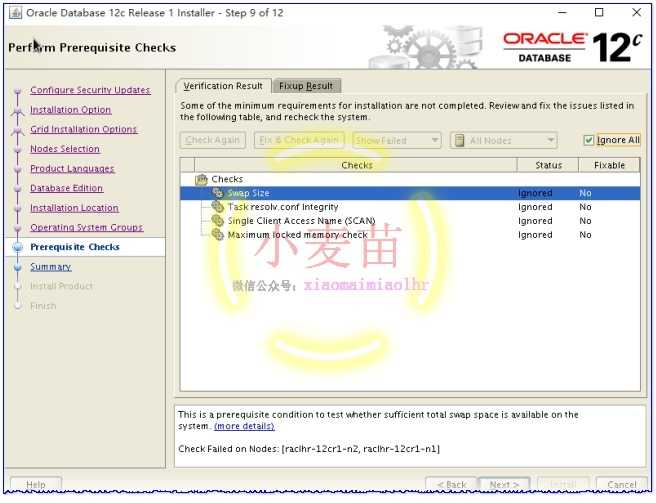Viewport: 656px width, 503px height.
Task: Click the Single Client Access Name icon
Action: pos(217,221)
